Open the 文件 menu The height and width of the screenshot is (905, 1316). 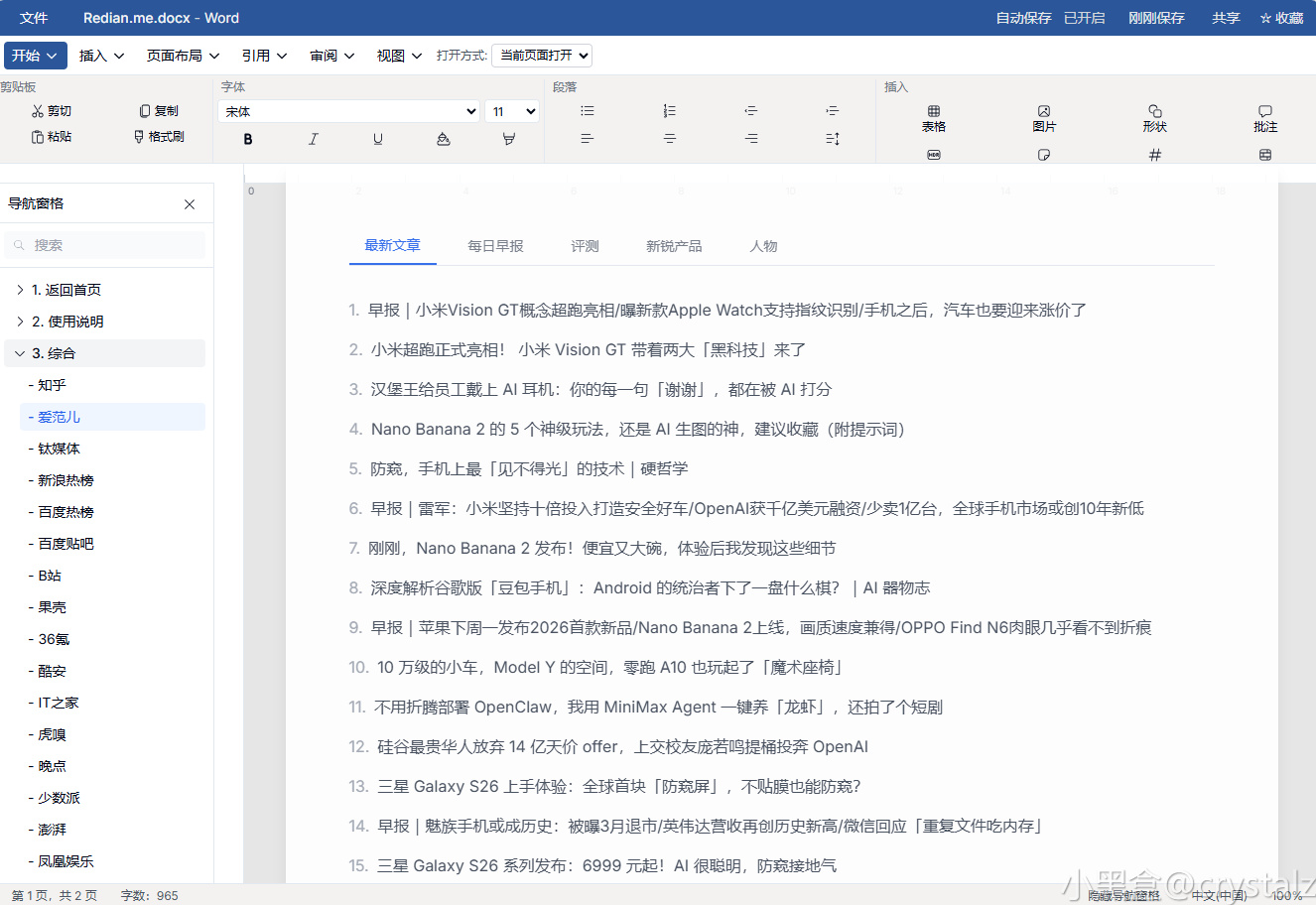pyautogui.click(x=34, y=18)
